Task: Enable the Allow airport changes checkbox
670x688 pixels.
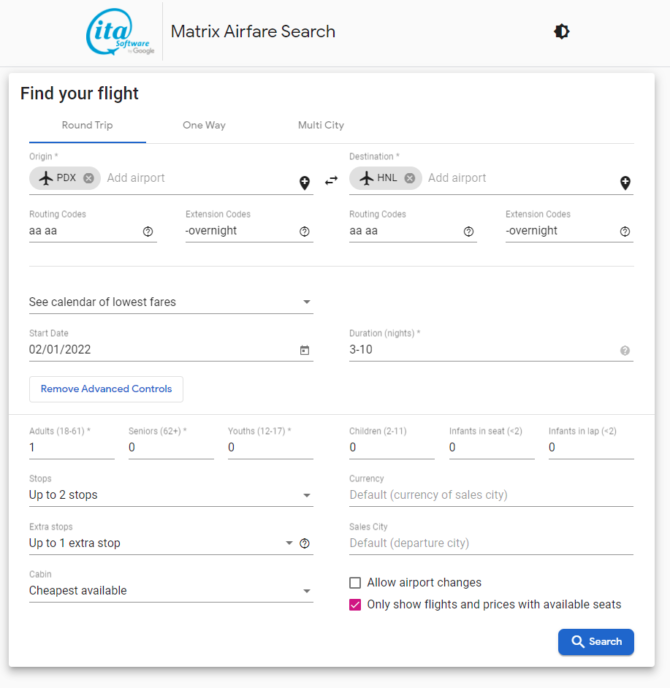Action: 355,583
